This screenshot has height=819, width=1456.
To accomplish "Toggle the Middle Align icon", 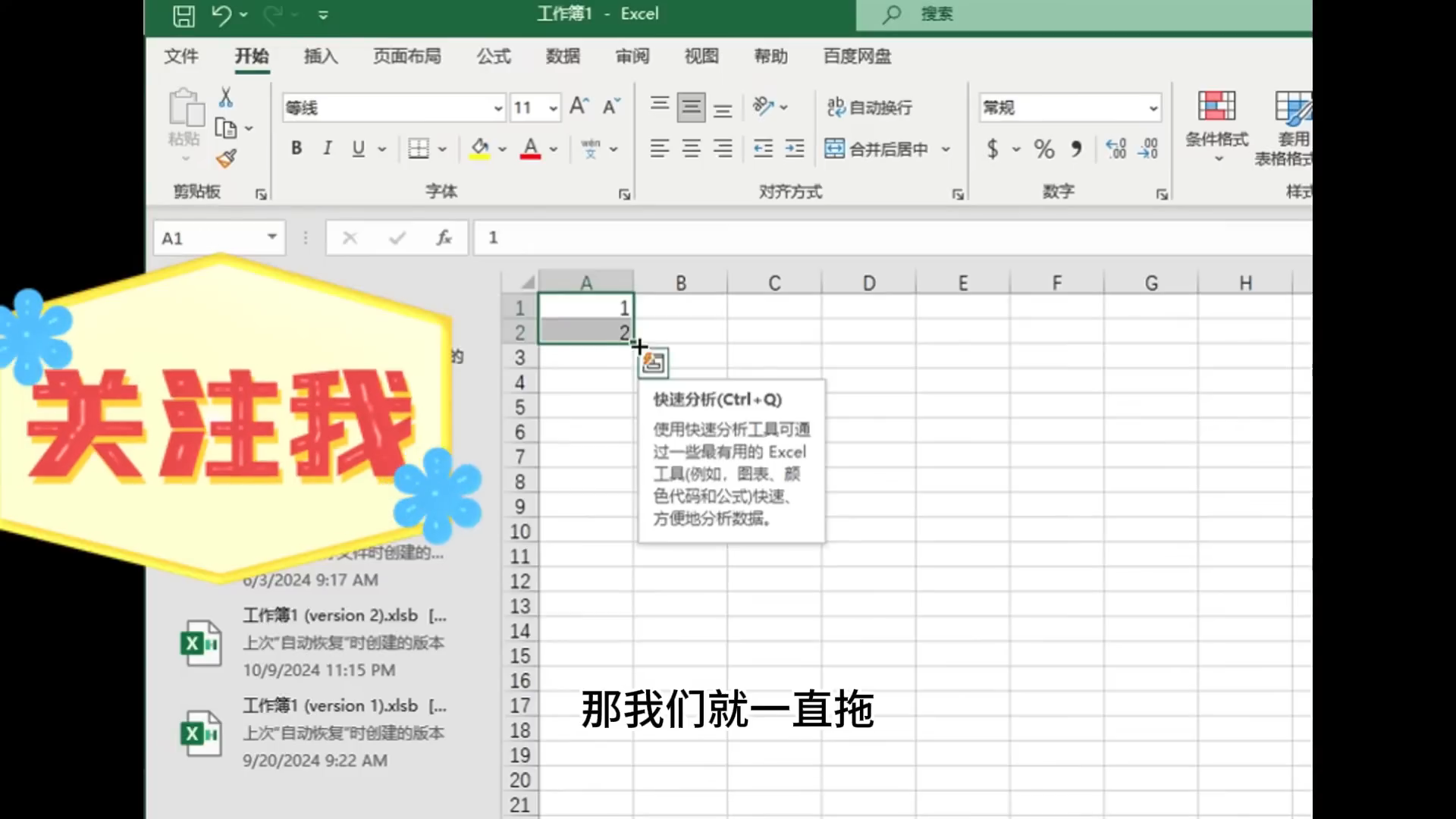I will coord(691,107).
